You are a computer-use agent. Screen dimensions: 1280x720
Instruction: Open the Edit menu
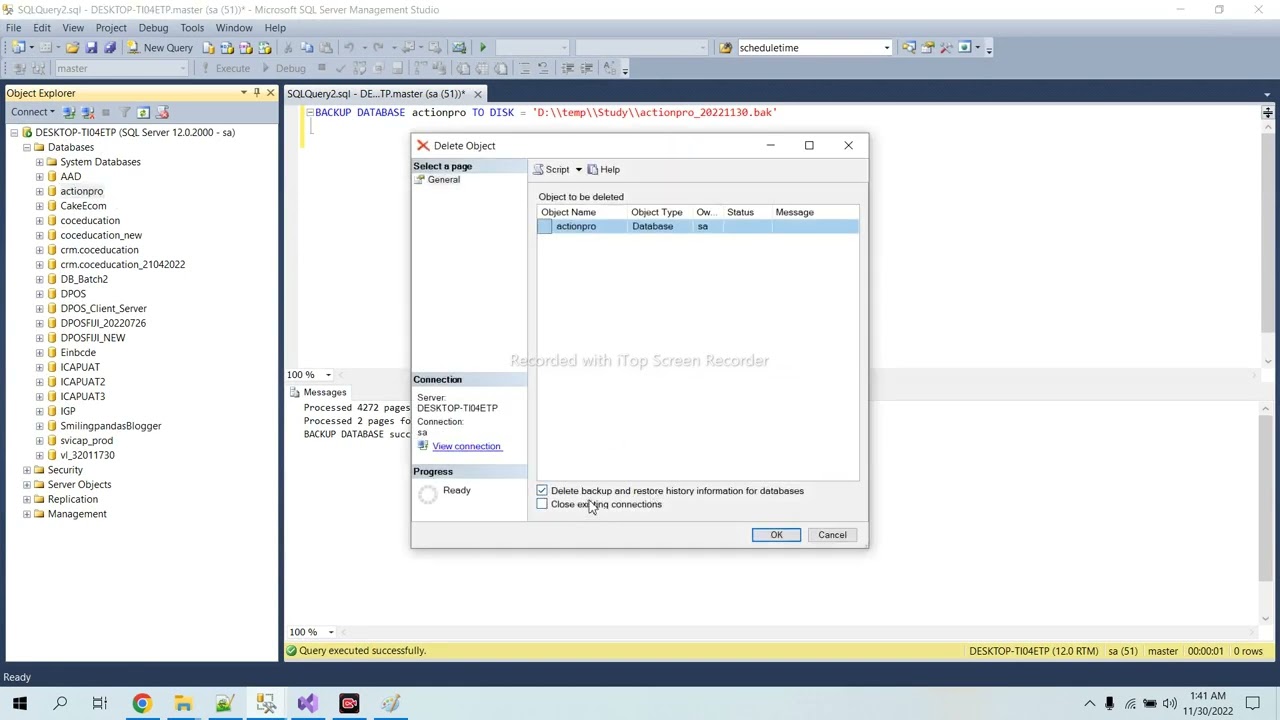tap(42, 27)
